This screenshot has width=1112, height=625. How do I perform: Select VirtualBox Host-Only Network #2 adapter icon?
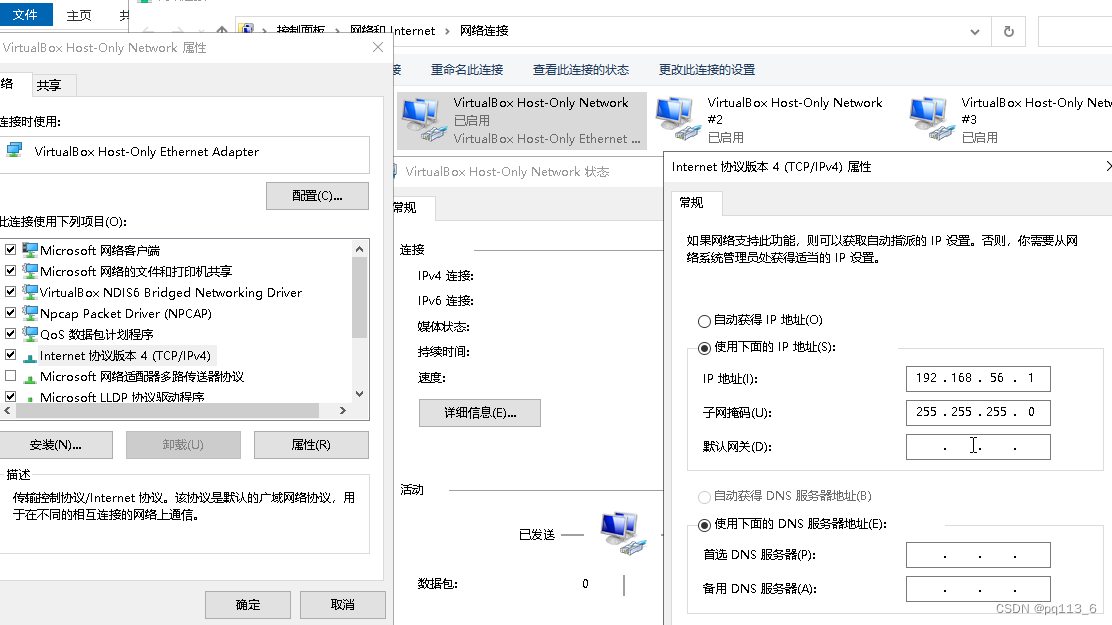(x=677, y=118)
